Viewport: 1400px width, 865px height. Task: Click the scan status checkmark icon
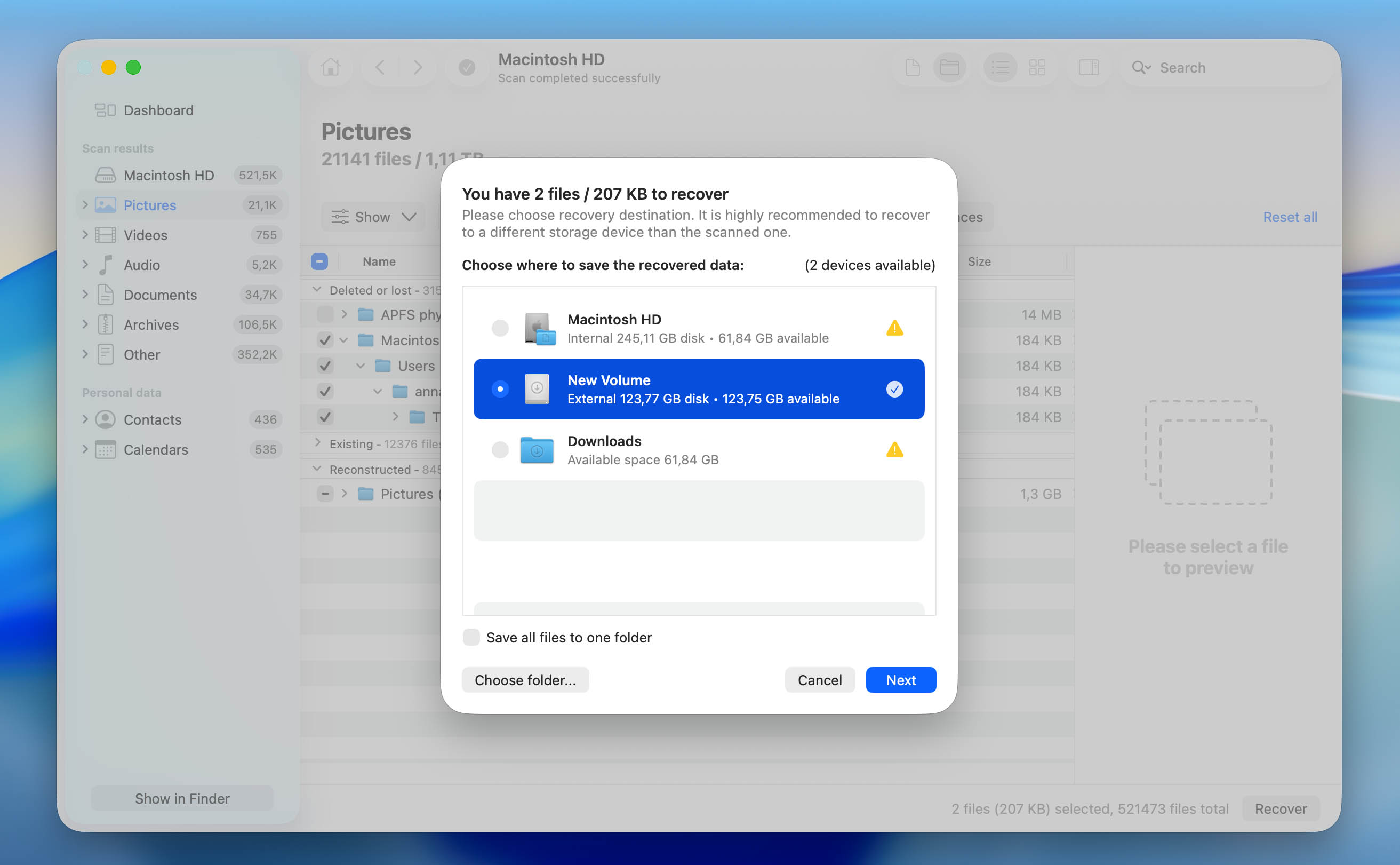pos(467,68)
